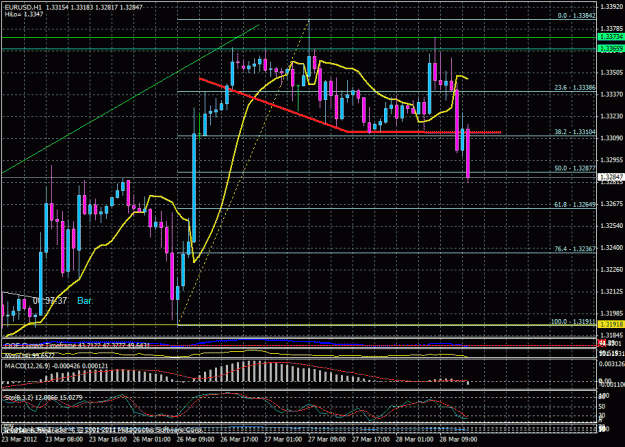Click the yellow 1.31918 price tag

611,325
